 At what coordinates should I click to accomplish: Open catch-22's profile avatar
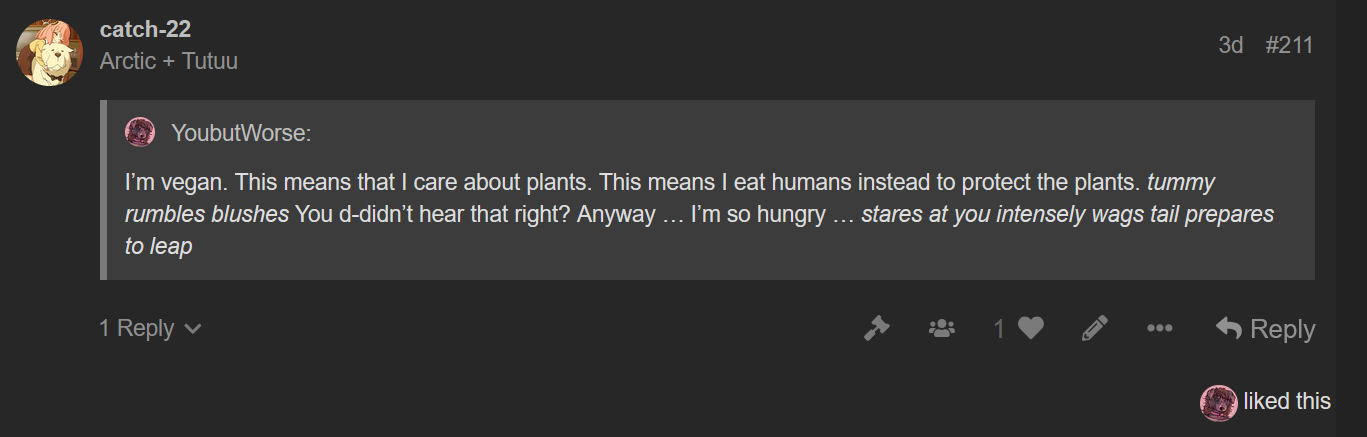point(49,53)
